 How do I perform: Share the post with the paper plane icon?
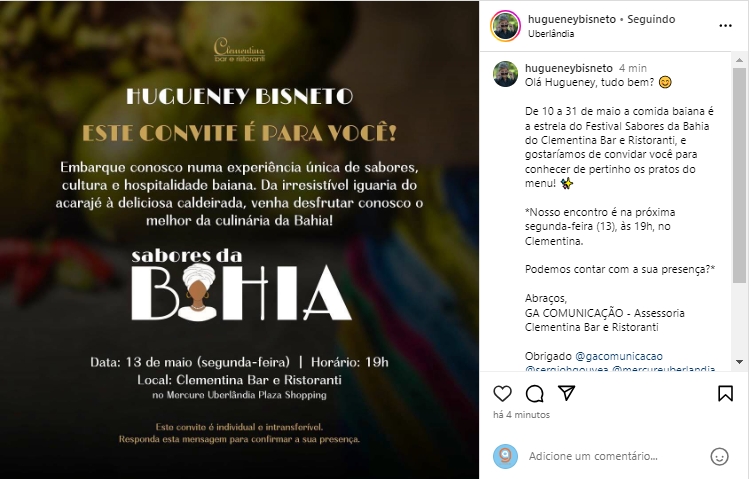567,393
